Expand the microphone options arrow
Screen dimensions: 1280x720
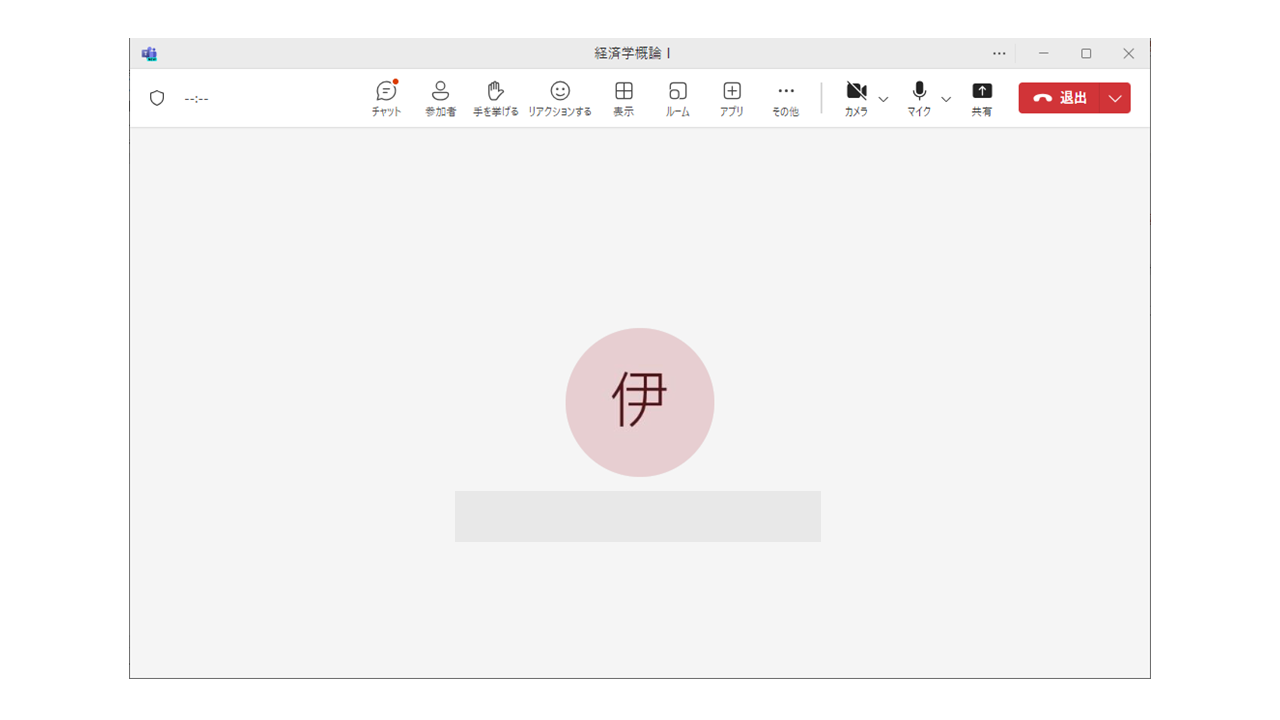946,99
